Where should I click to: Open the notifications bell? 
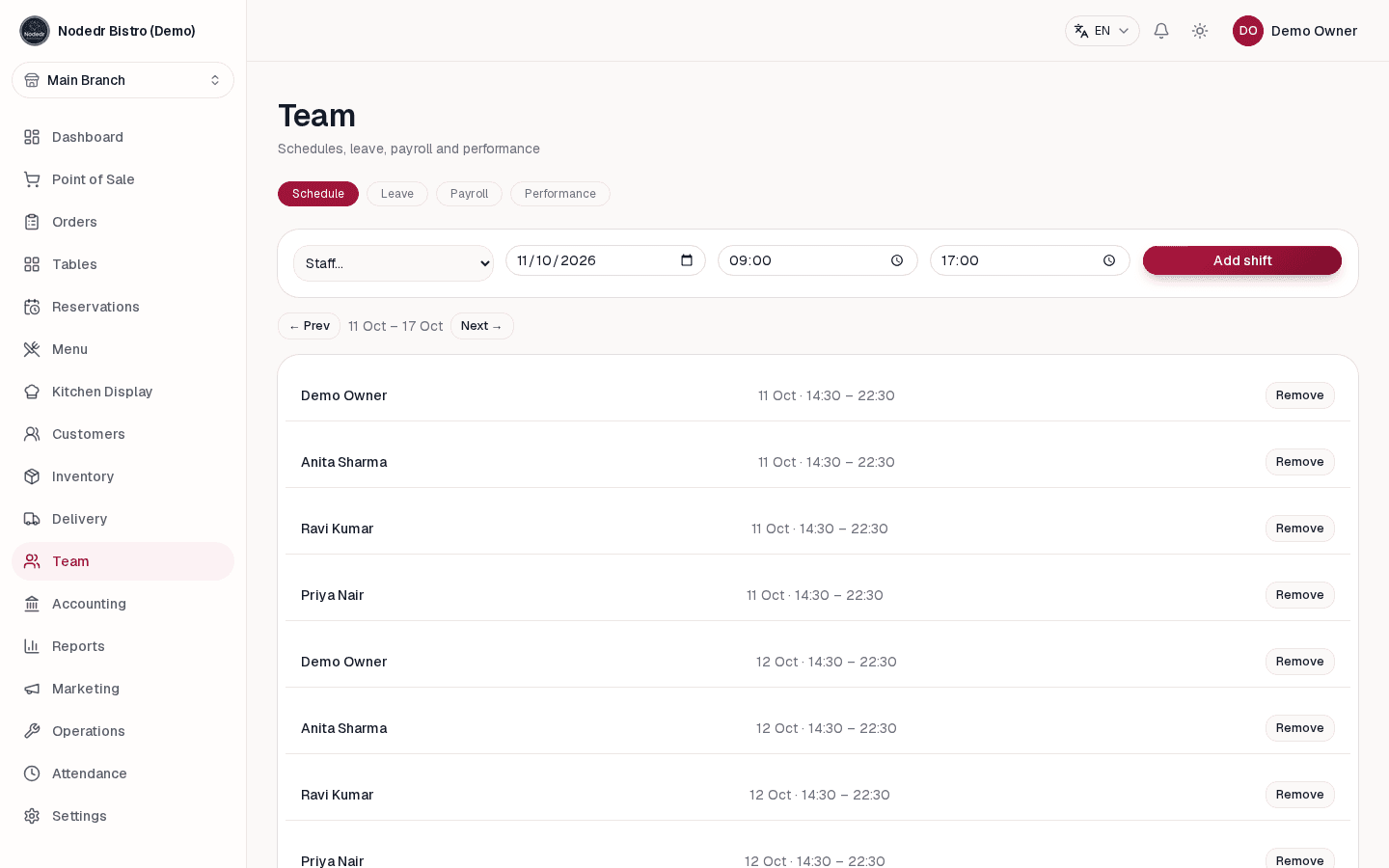1161,31
